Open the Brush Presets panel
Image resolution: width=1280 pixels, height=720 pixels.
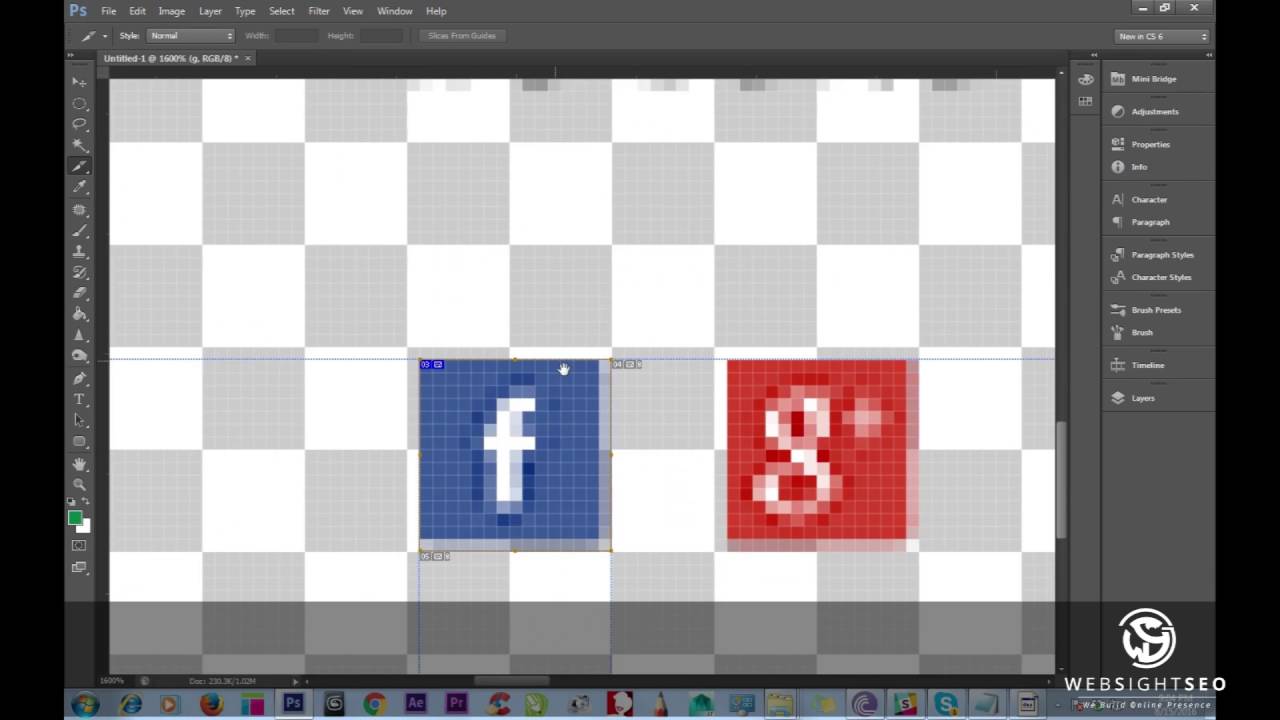click(x=1156, y=310)
